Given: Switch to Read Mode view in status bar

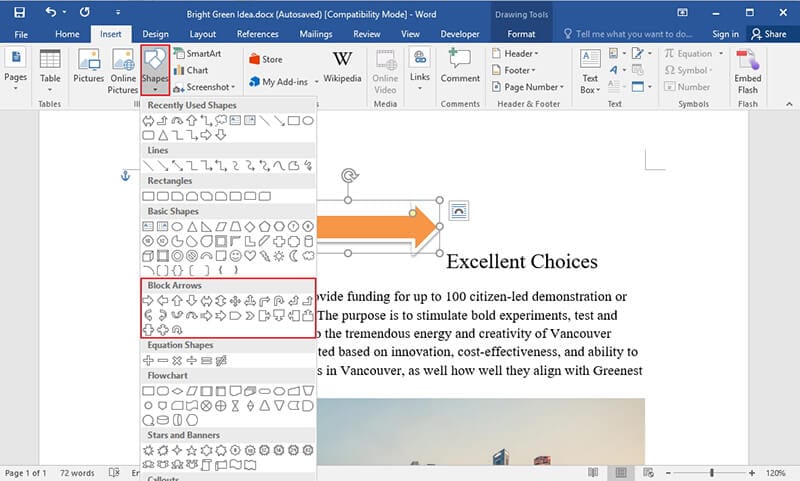Looking at the screenshot, I should pyautogui.click(x=593, y=472).
